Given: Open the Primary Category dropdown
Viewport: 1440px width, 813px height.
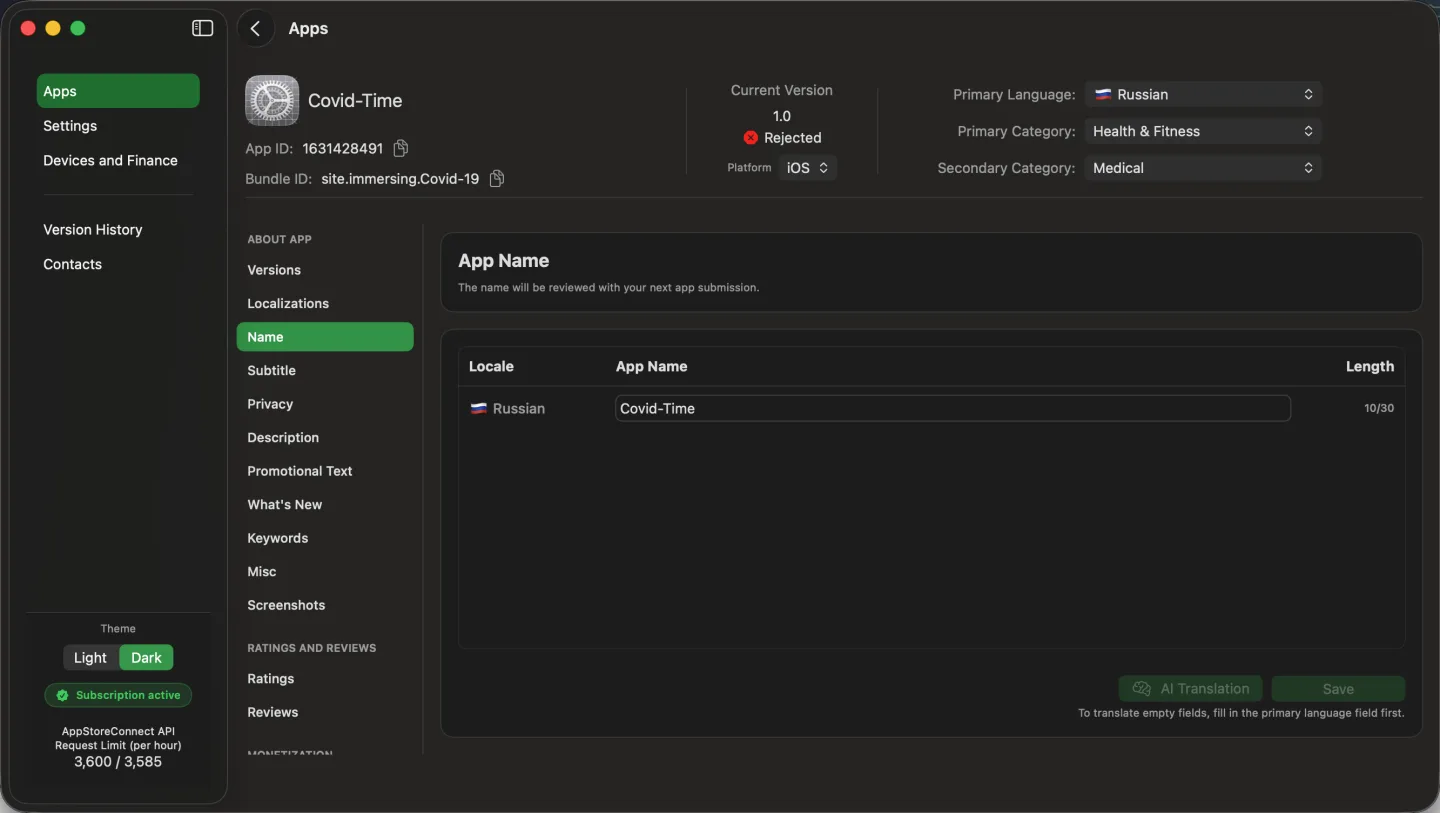Looking at the screenshot, I should (1203, 131).
